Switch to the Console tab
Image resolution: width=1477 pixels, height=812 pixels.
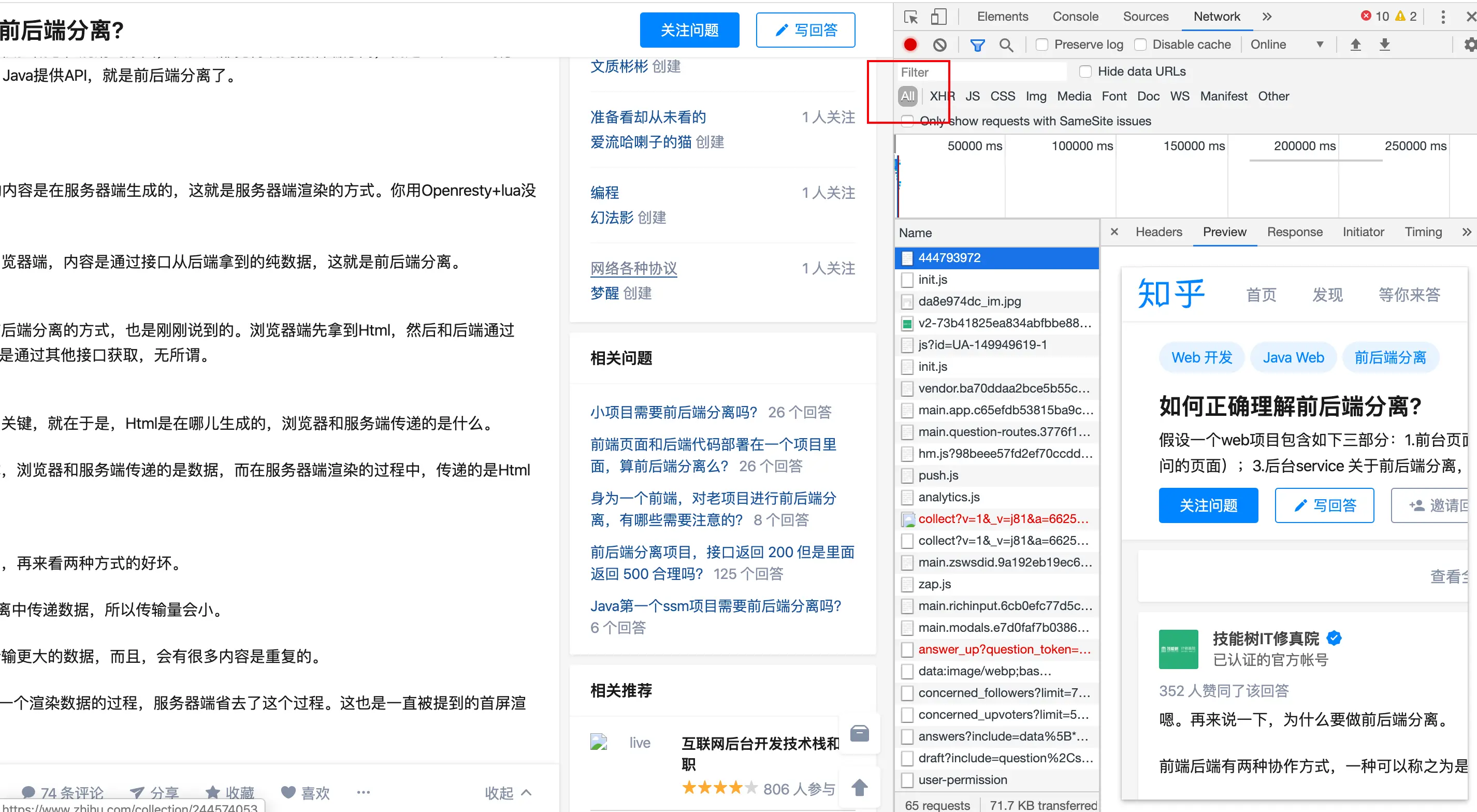(1075, 17)
